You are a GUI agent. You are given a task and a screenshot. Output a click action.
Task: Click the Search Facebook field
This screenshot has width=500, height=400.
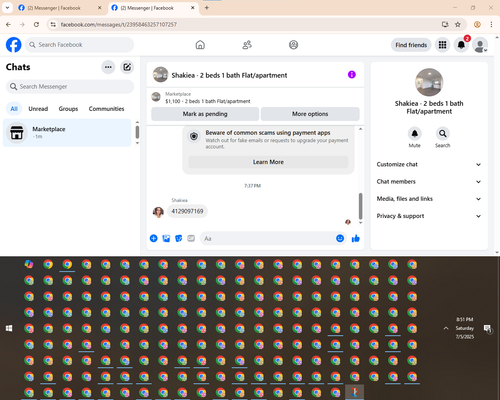point(80,45)
